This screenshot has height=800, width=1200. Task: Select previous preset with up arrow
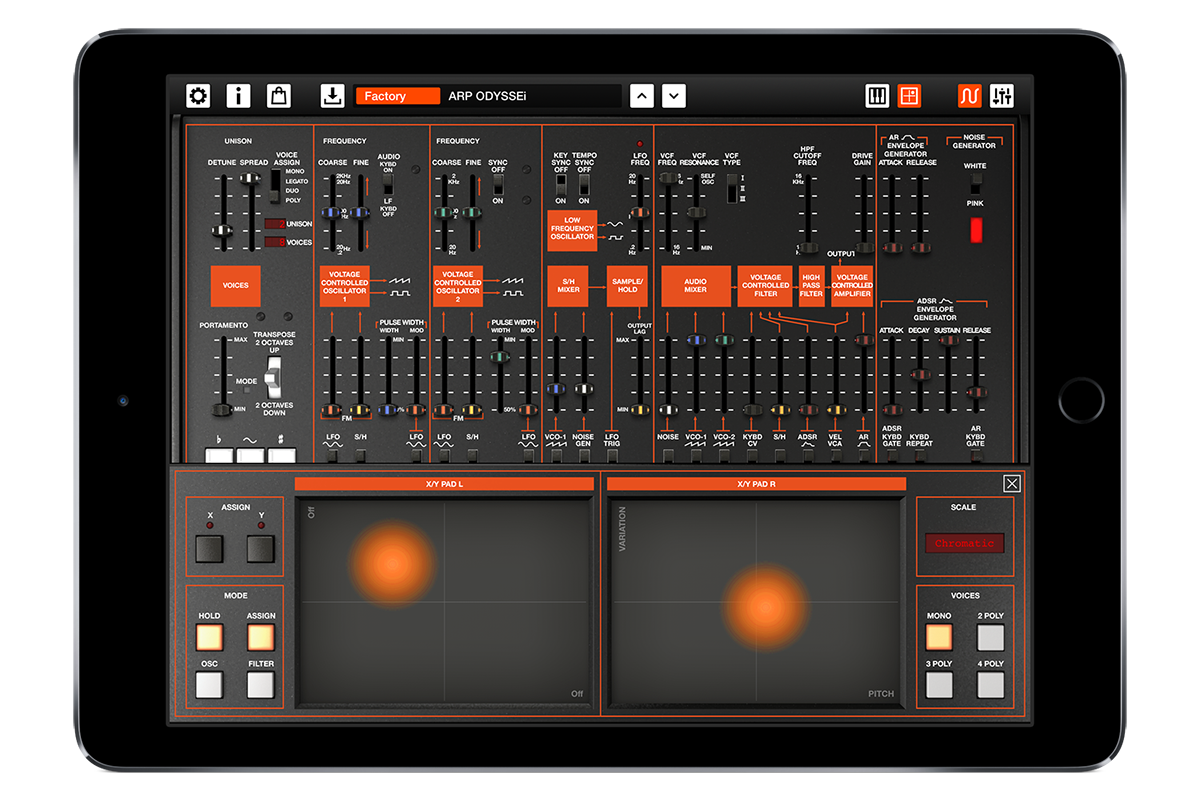coord(642,96)
